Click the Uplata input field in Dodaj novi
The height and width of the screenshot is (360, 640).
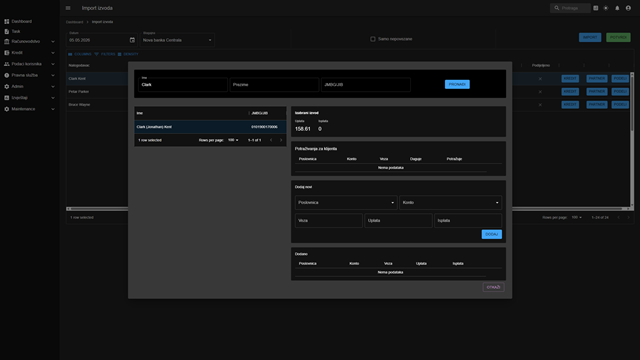398,220
